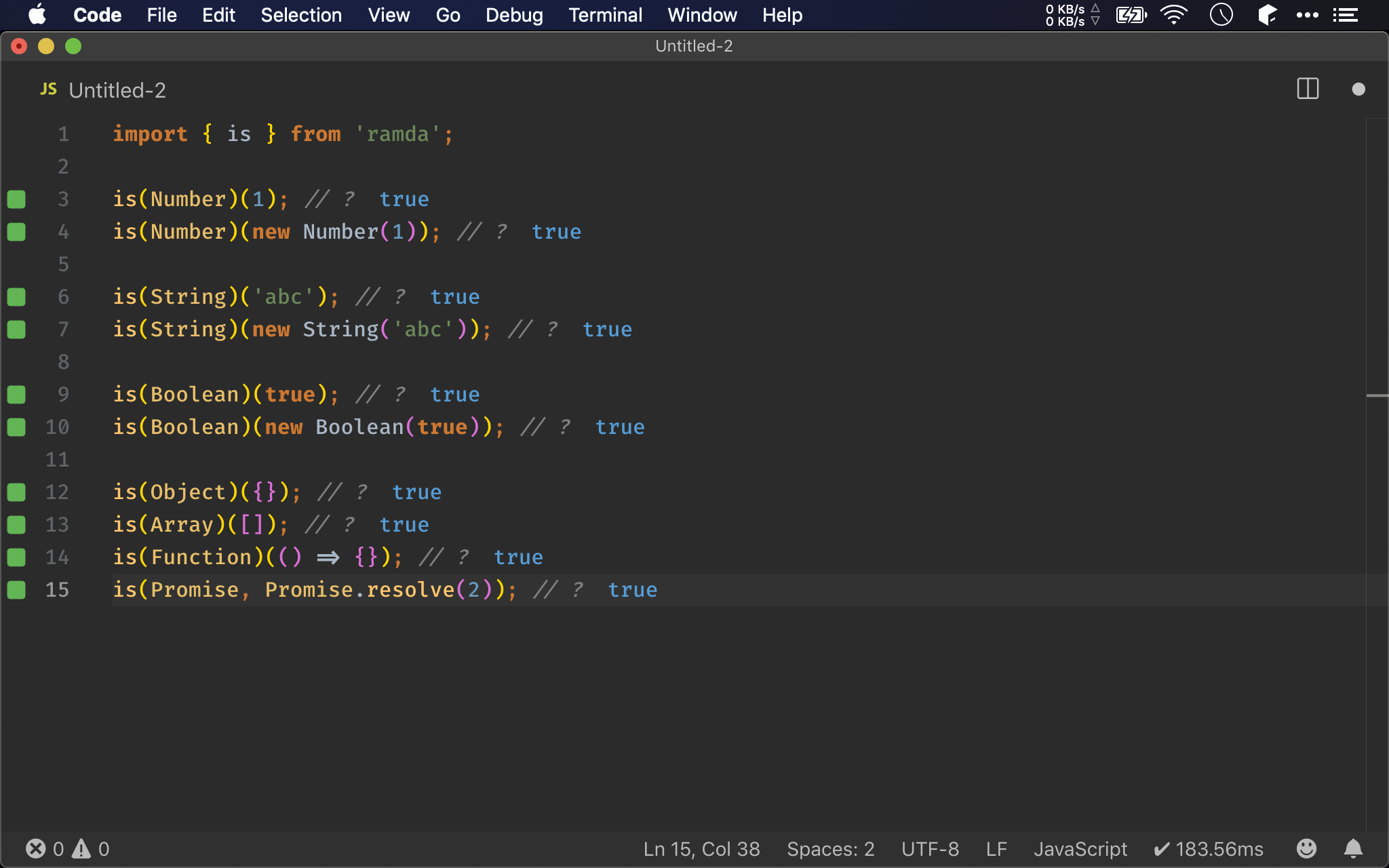
Task: Click 'Boolean' constructor call on line 10
Action: (359, 427)
